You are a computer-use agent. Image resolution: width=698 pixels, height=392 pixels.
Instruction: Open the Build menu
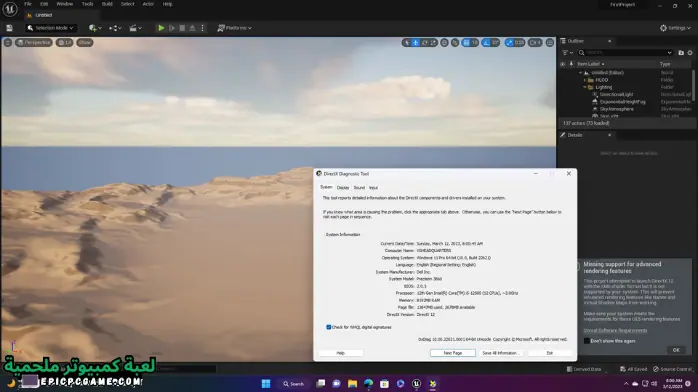[107, 4]
